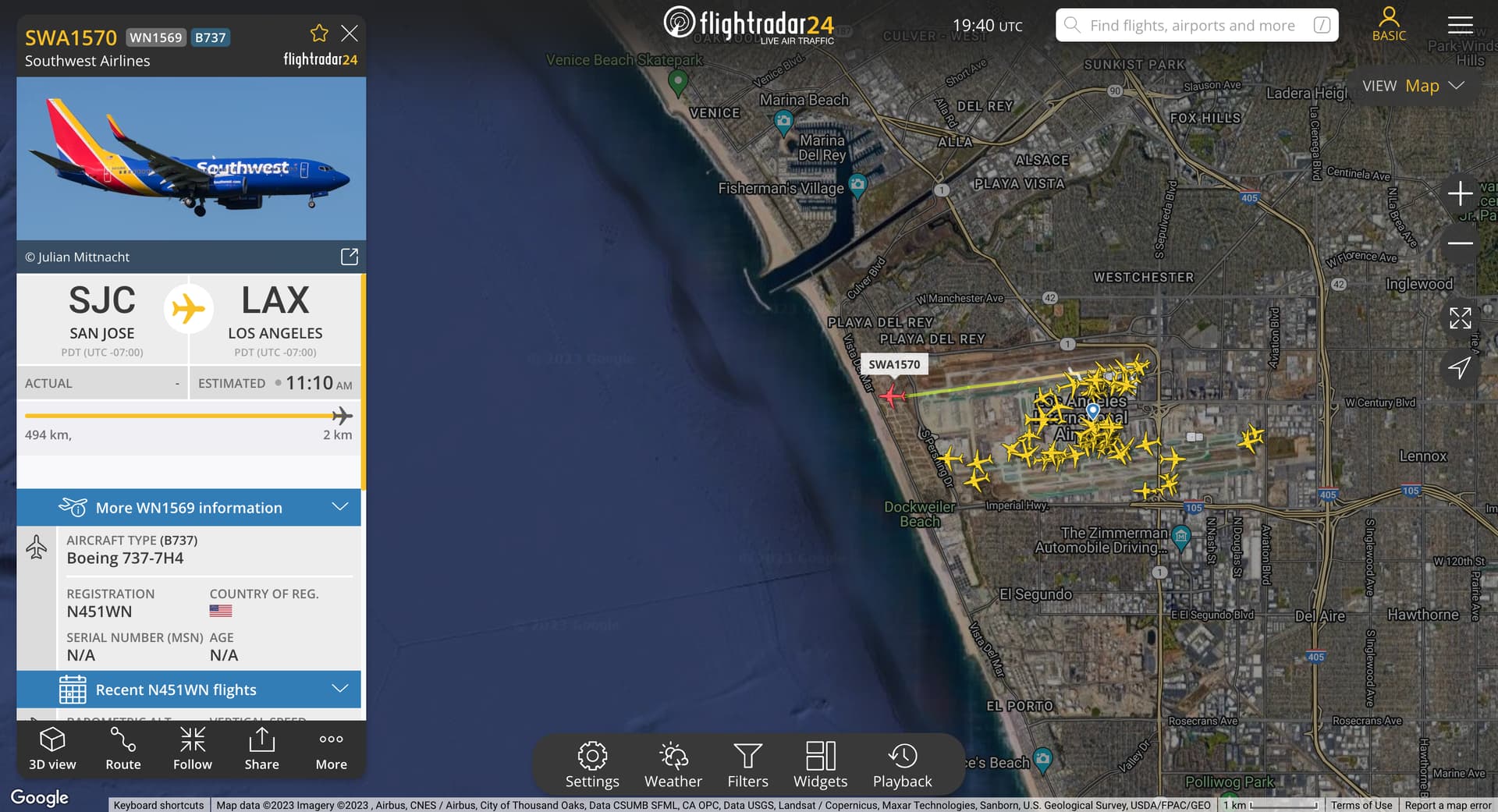Select Fisherman's Village map pin
1498x812 pixels.
pos(857,186)
